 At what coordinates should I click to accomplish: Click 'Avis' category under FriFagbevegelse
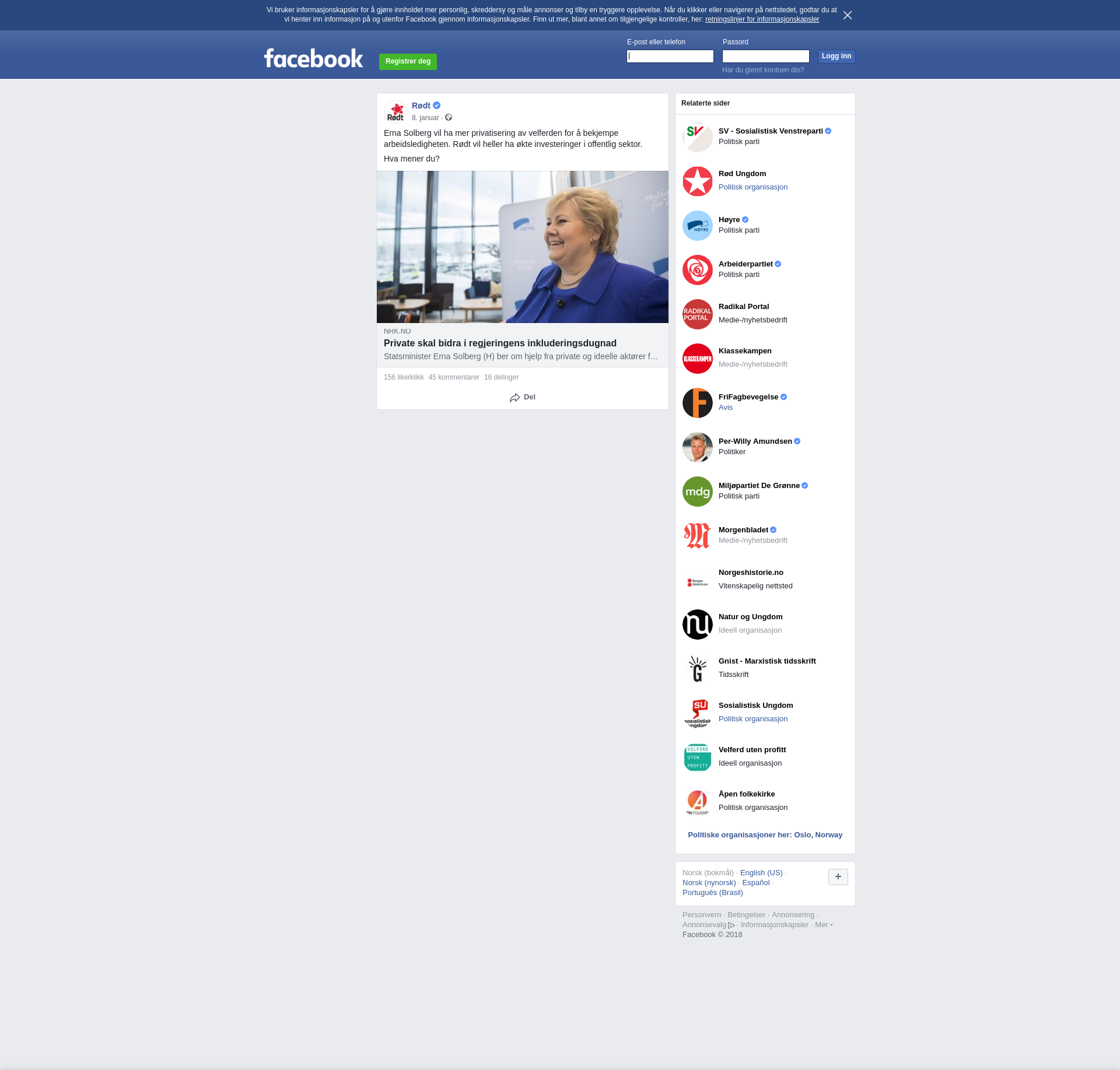tap(726, 408)
